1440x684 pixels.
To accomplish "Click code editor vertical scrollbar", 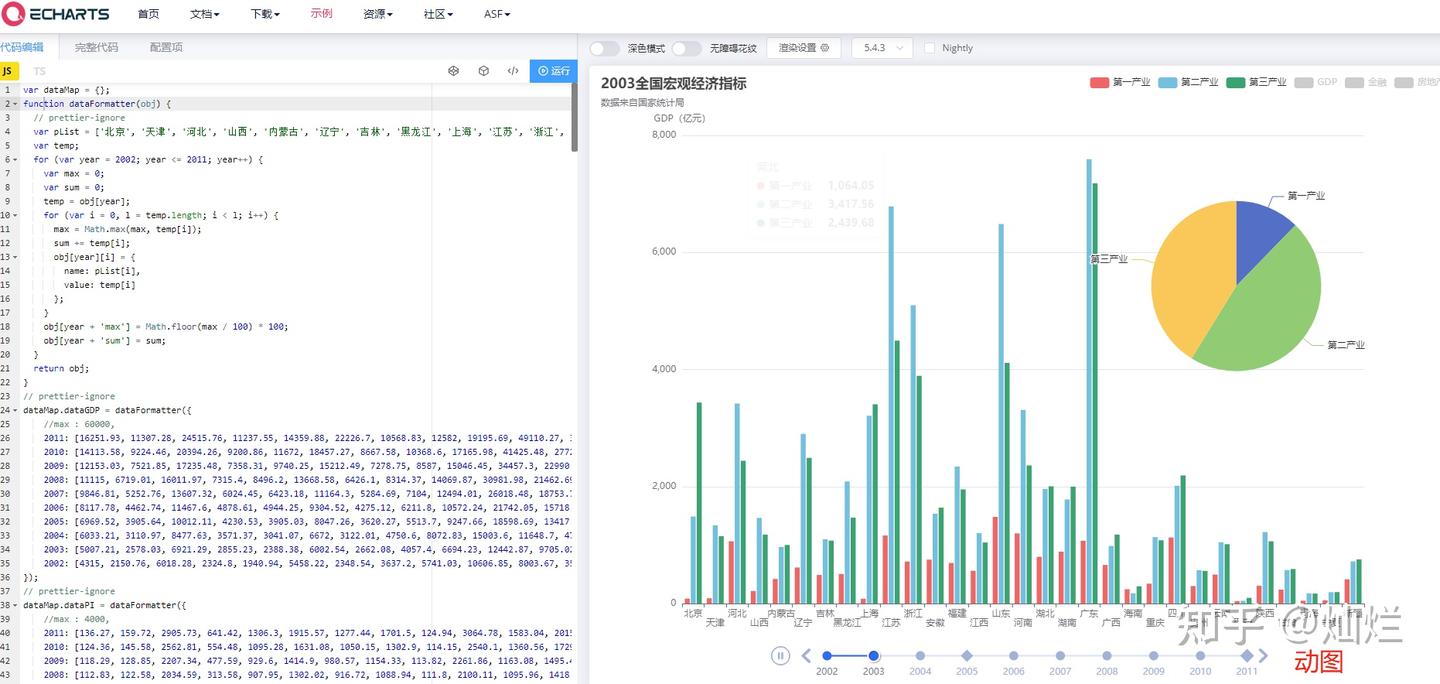I will pos(574,117).
